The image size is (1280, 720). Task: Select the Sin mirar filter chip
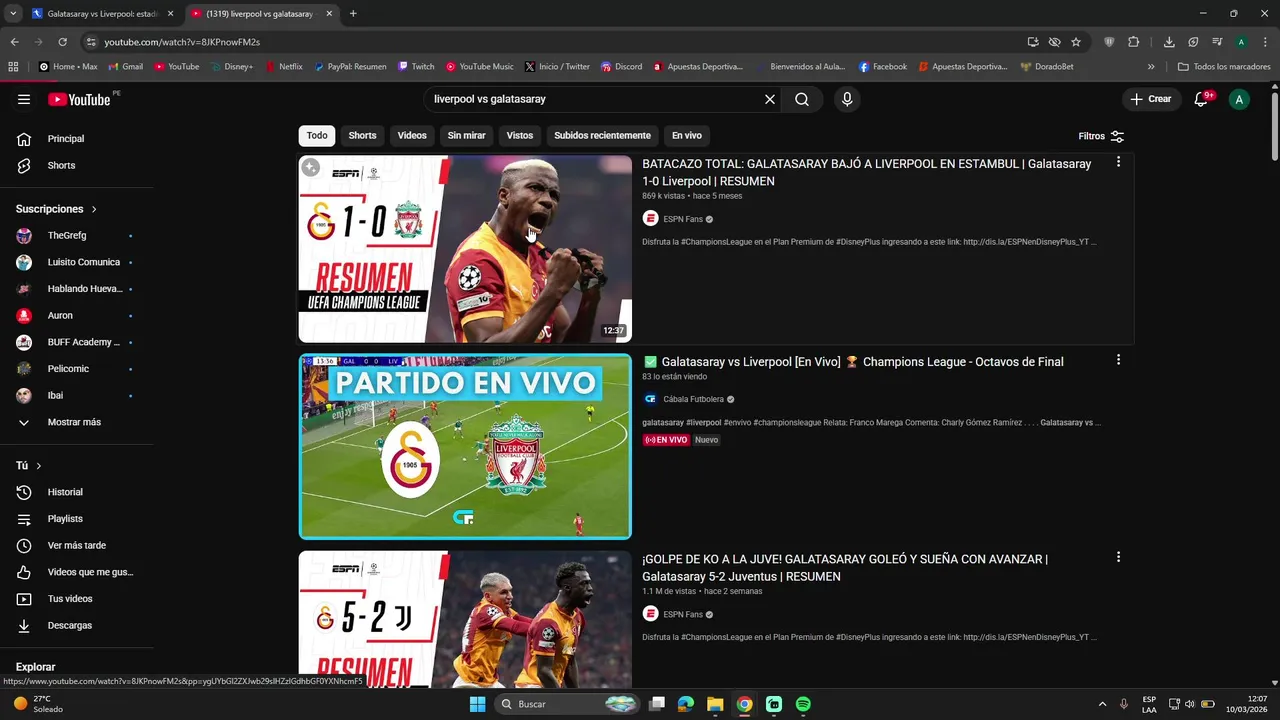coord(466,136)
